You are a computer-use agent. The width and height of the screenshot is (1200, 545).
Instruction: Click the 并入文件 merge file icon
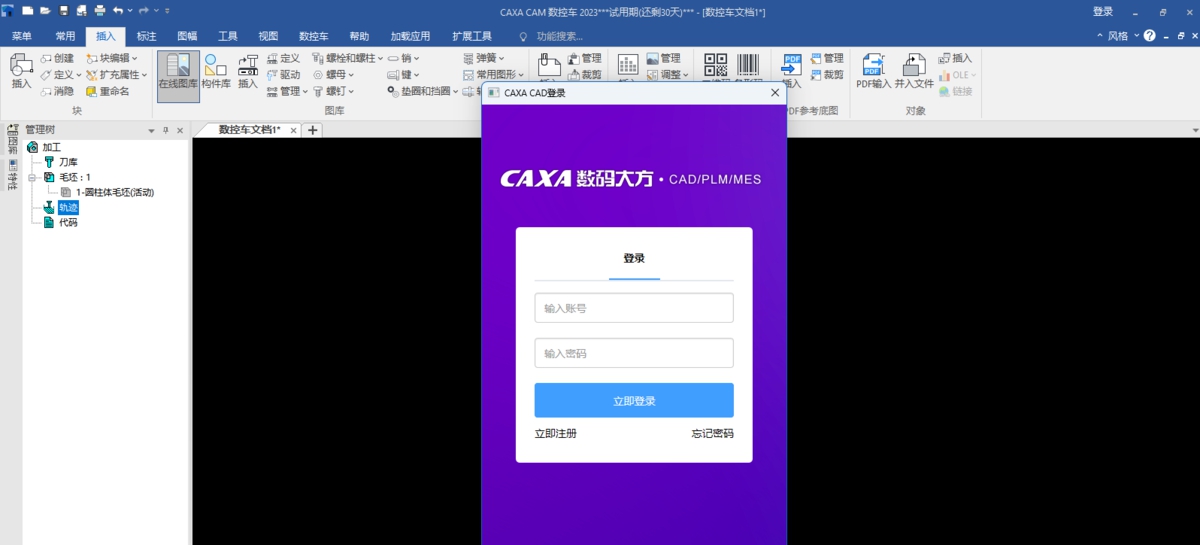913,72
